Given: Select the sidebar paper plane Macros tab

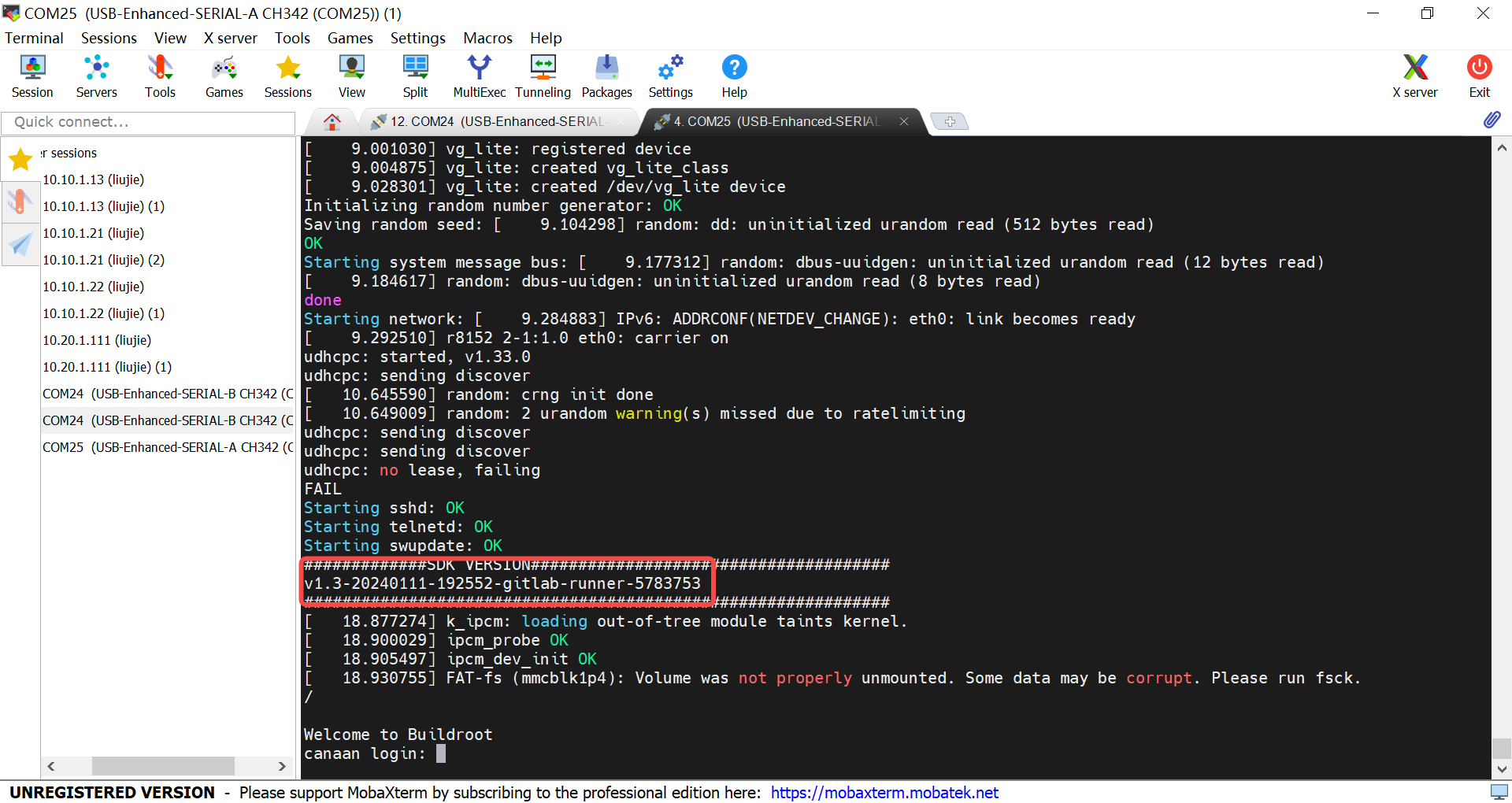Looking at the screenshot, I should point(20,244).
